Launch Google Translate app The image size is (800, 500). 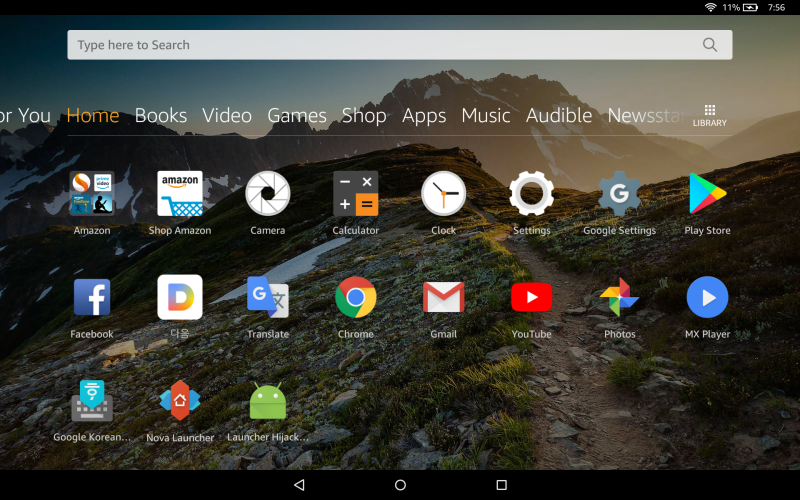[x=268, y=297]
